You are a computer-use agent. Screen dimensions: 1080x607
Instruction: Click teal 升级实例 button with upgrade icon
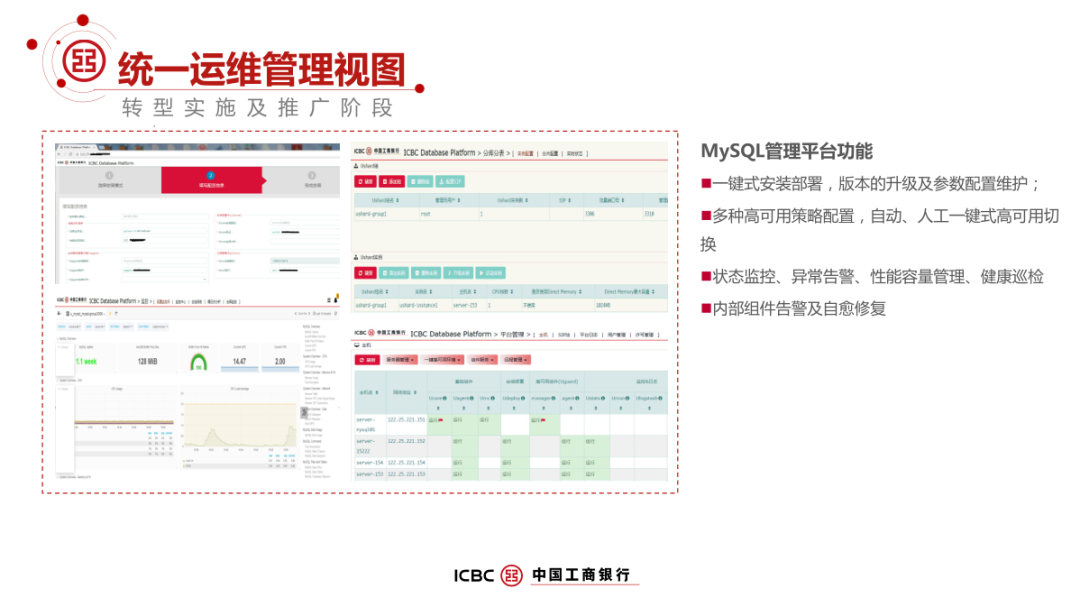458,273
